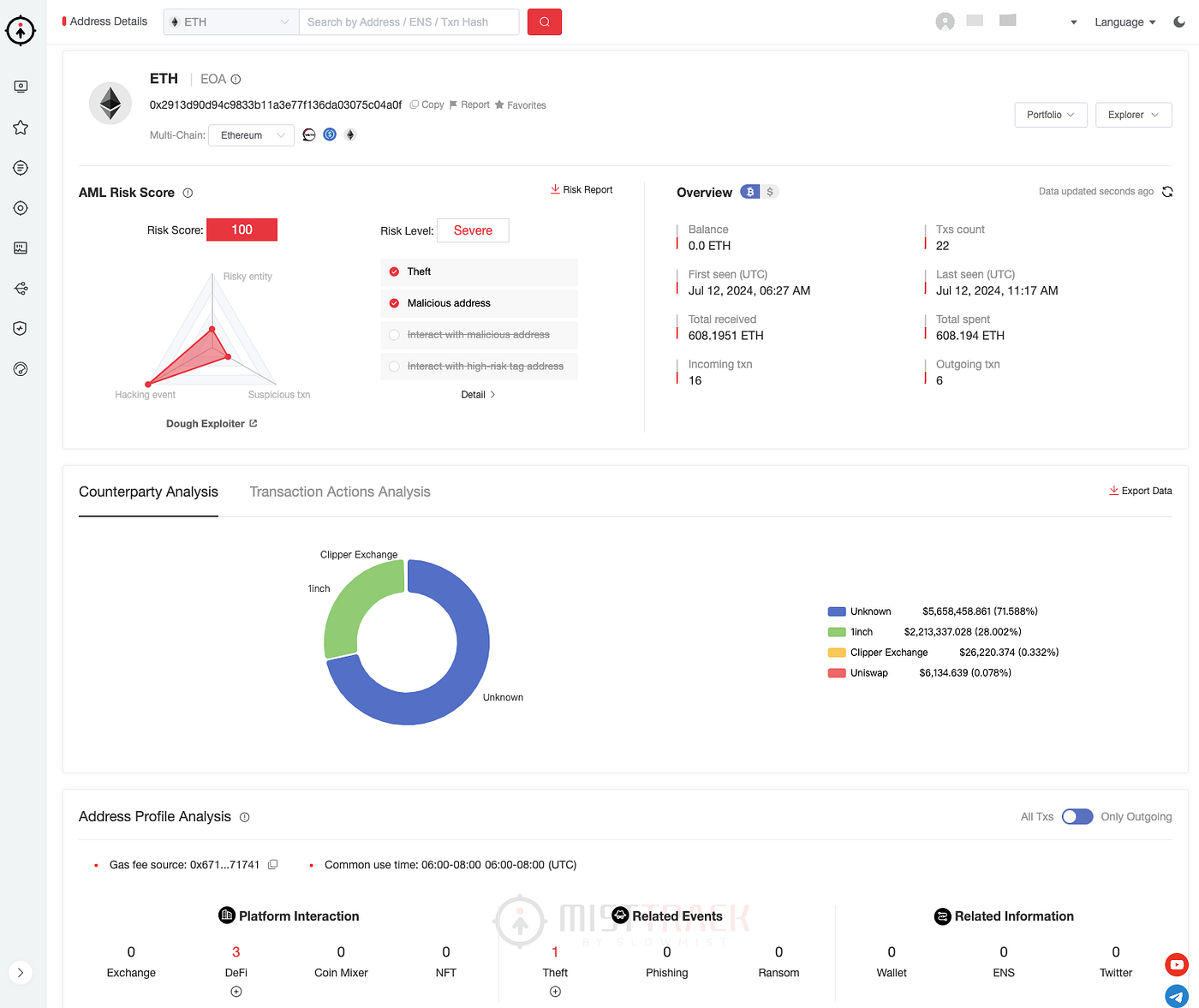Screen dimensions: 1199x1008
Task: Open the Dough Exploiter link
Action: click(212, 424)
